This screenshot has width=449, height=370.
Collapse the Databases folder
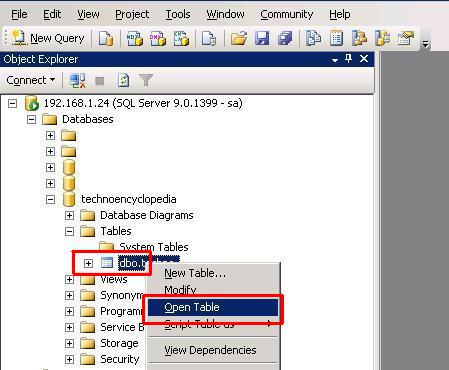(x=31, y=119)
